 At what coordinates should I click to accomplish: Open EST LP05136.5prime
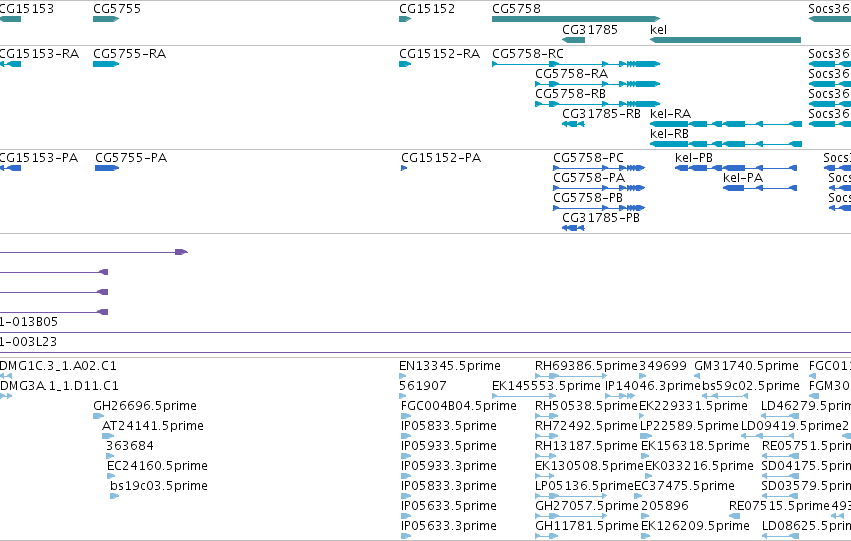584,486
